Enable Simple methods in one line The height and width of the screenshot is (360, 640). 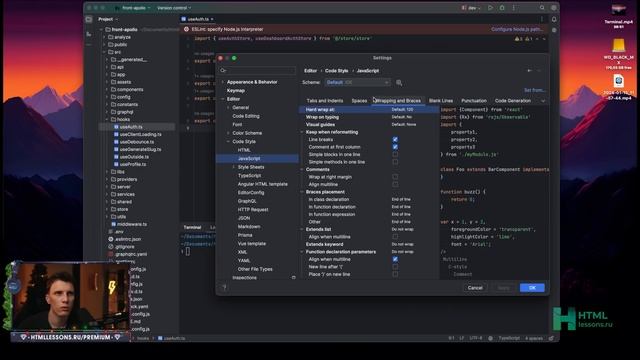coord(395,162)
